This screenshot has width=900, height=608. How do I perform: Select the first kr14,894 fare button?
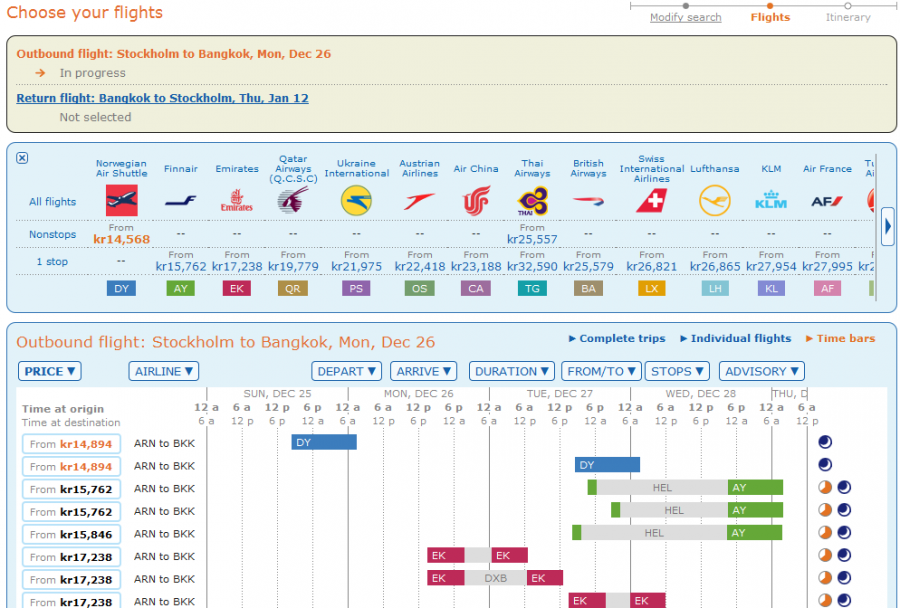tap(71, 444)
